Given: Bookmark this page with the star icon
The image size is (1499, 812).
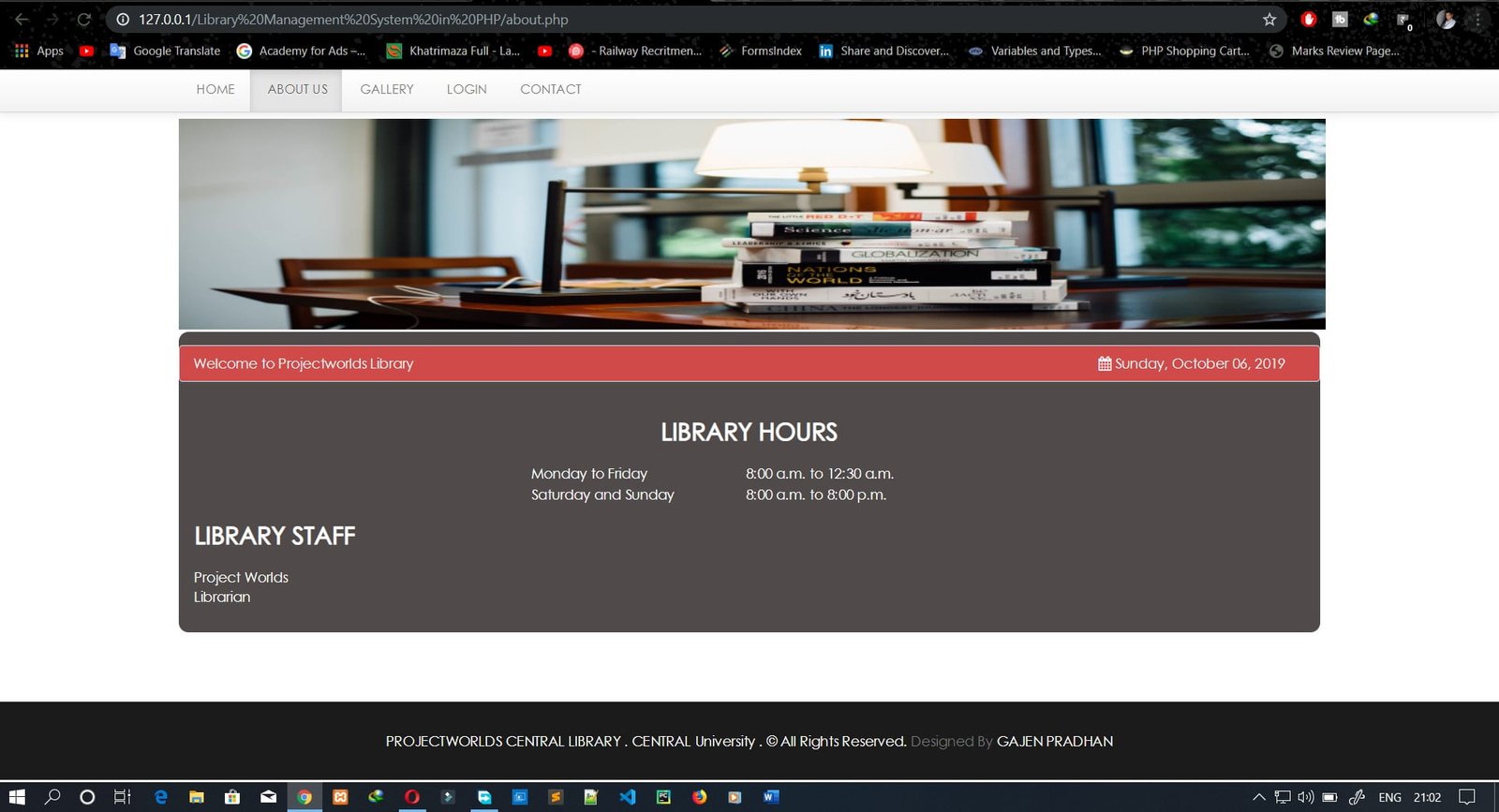Looking at the screenshot, I should tap(1269, 20).
